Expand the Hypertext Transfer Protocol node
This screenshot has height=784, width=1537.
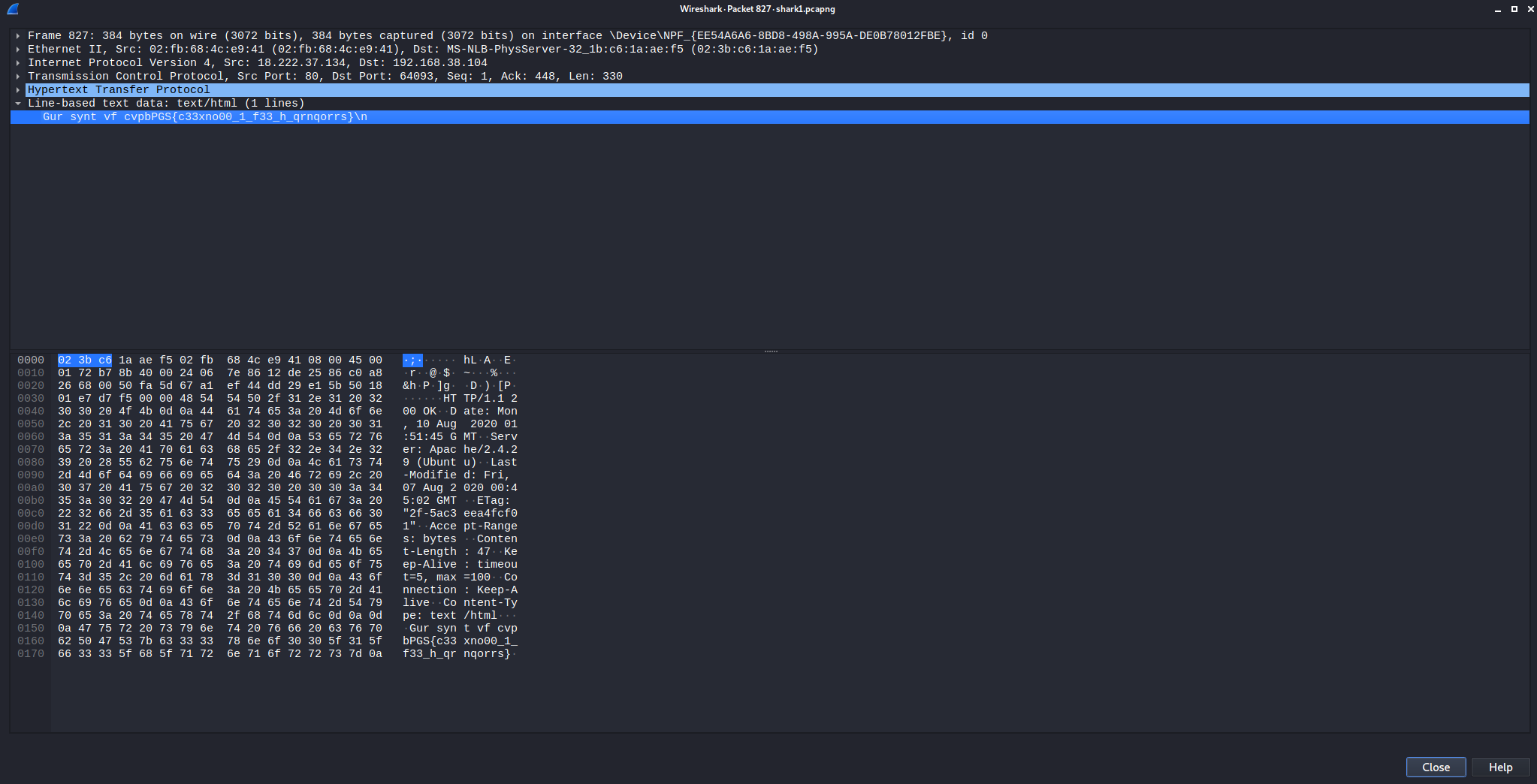18,89
